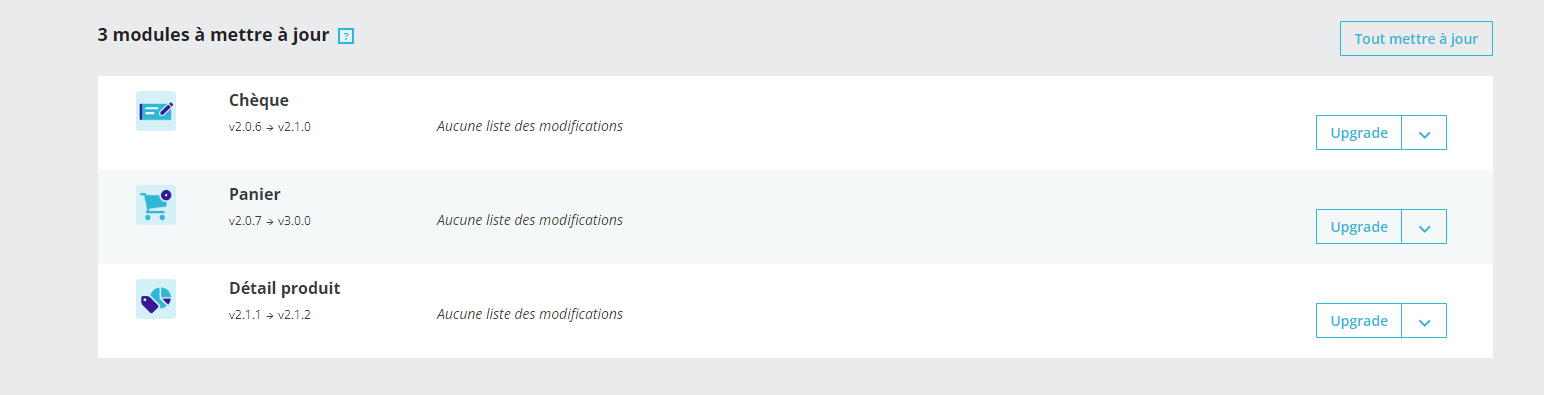Screen dimensions: 1544x395
Task: Click the Panier 'Aucune liste des modifications' text
Action: (x=530, y=220)
